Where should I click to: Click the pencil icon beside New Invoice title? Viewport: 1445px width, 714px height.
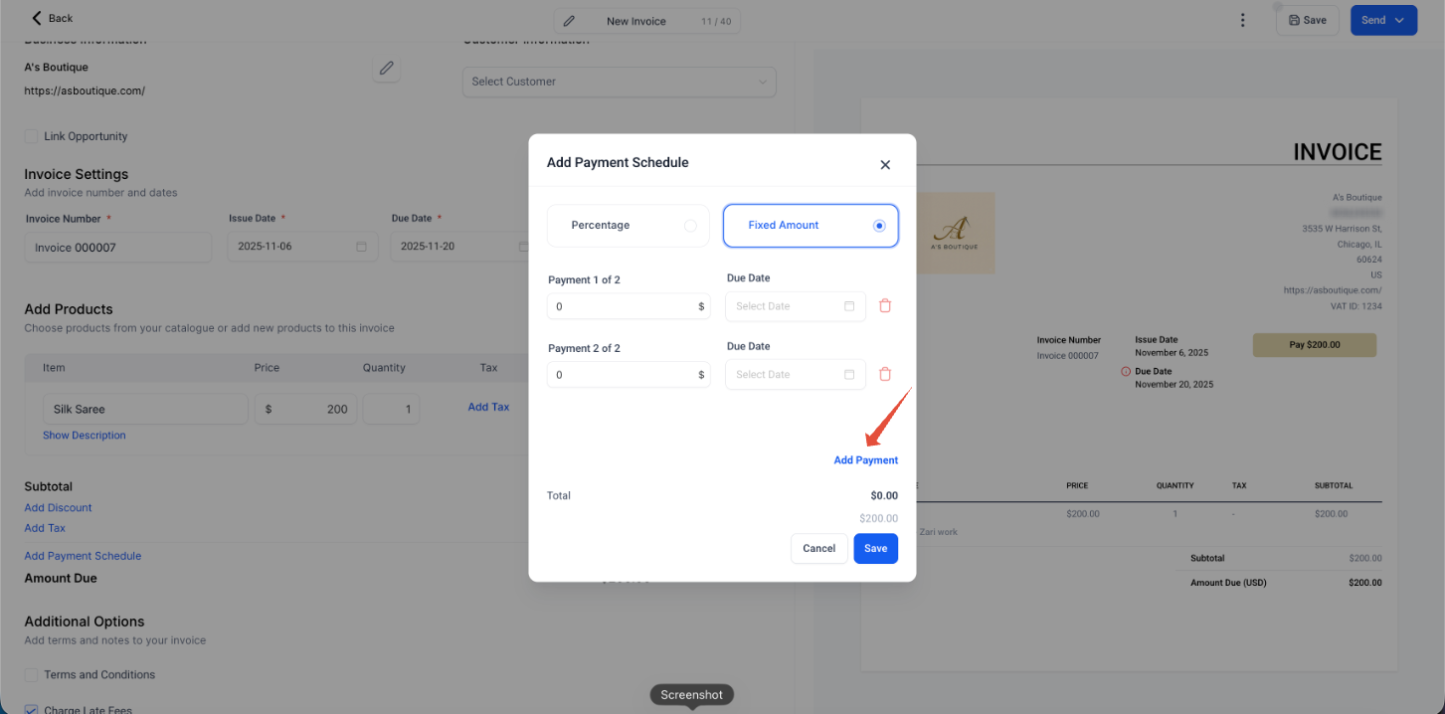pos(569,21)
